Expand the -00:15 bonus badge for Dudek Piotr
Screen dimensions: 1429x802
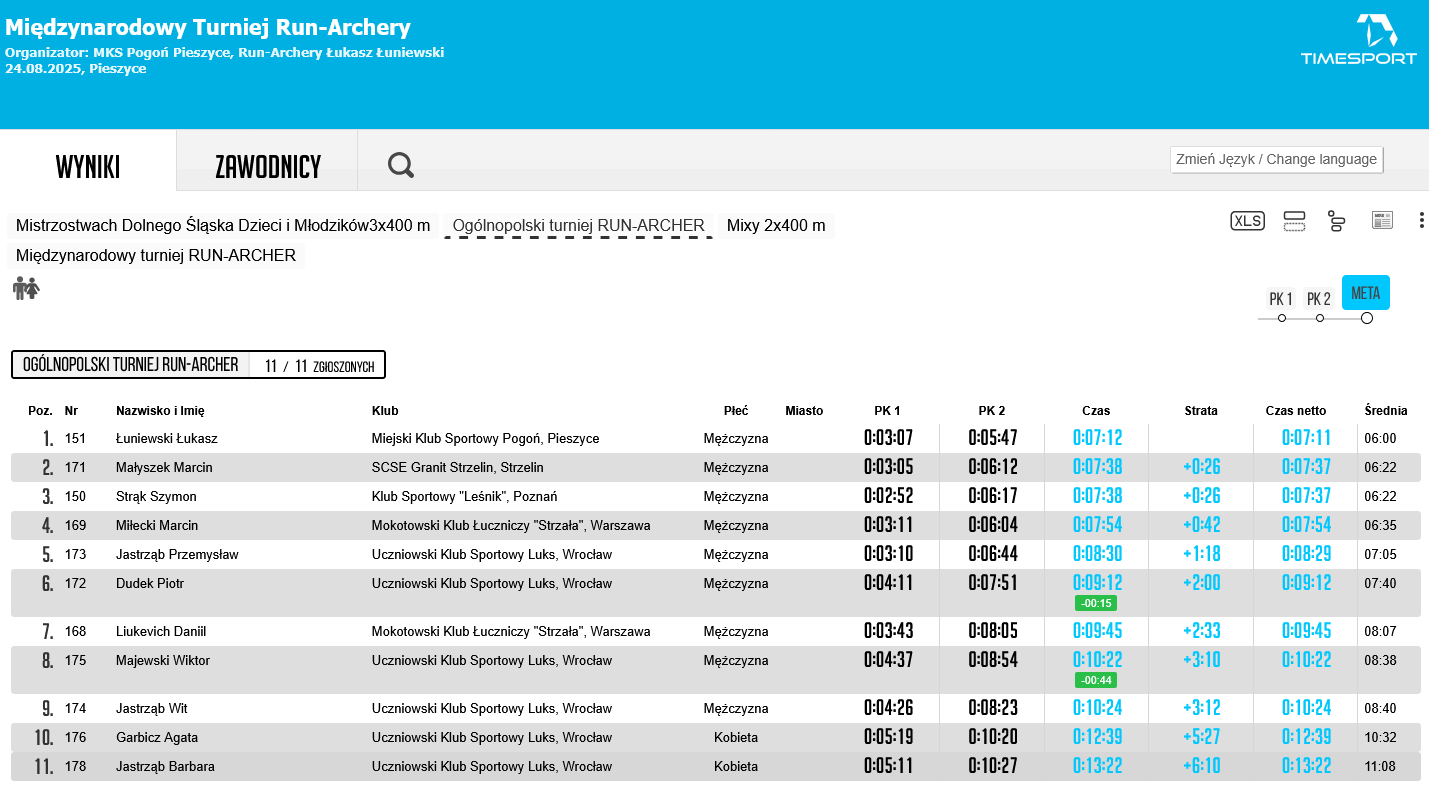click(1095, 603)
